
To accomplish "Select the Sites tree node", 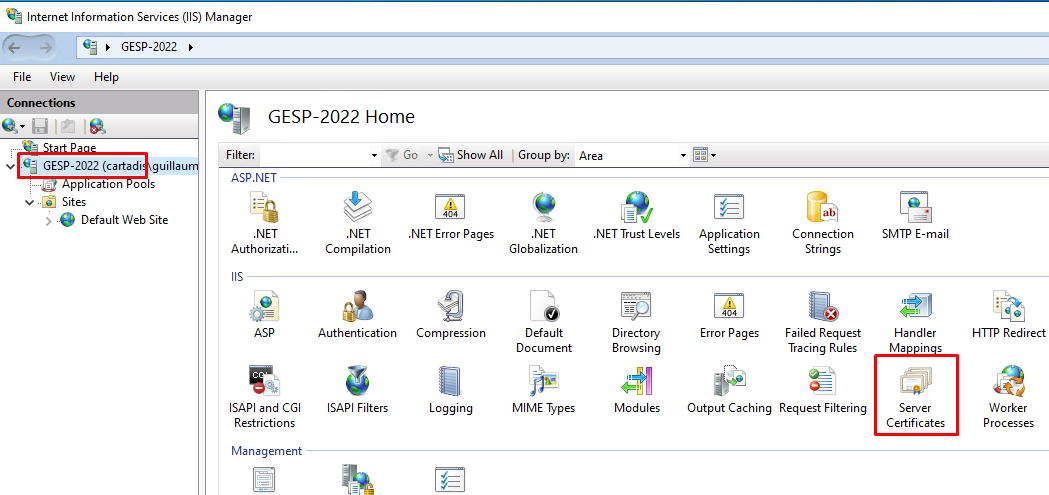I will coord(74,201).
